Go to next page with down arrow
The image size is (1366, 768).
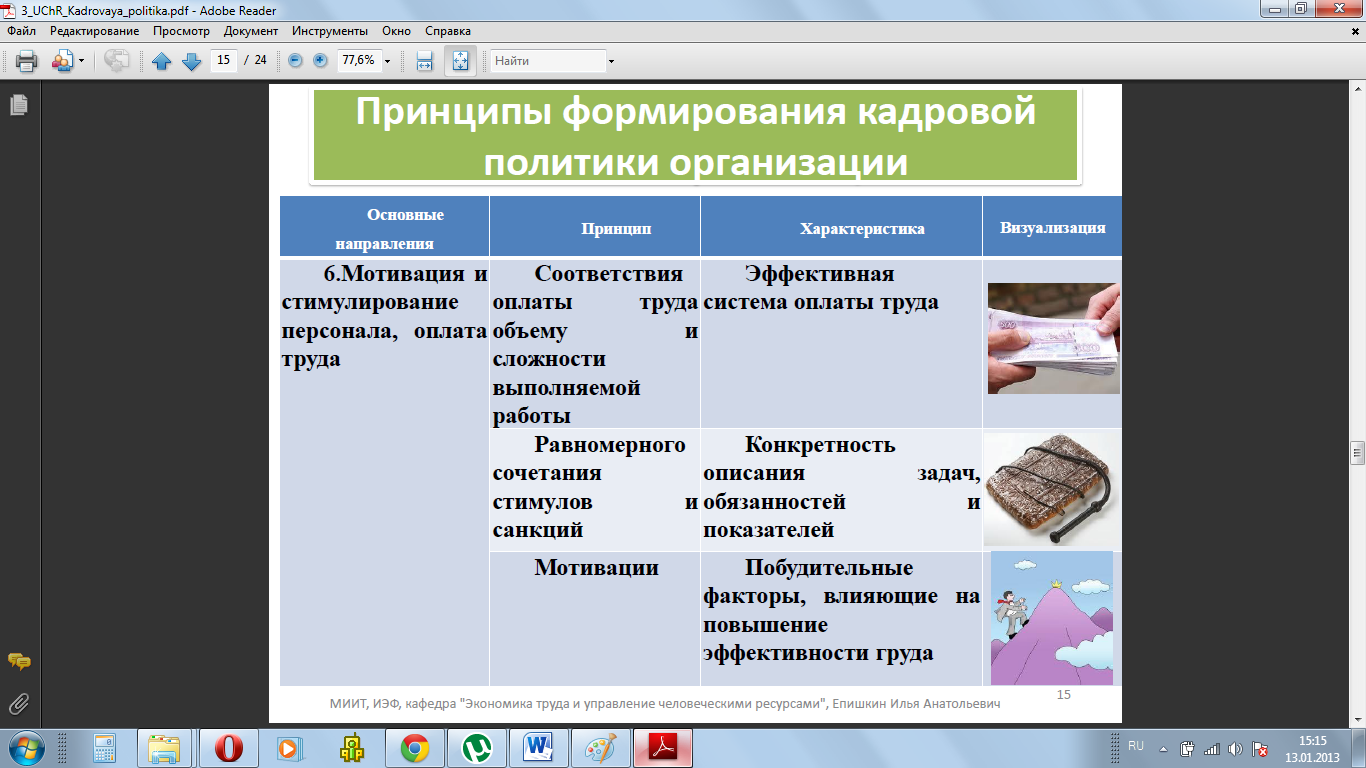[192, 61]
